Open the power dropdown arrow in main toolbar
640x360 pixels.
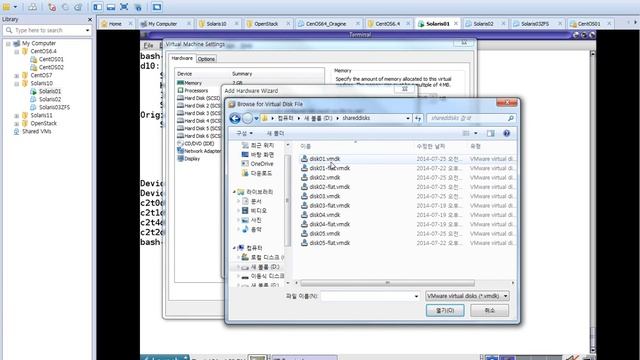pyautogui.click(x=16, y=7)
